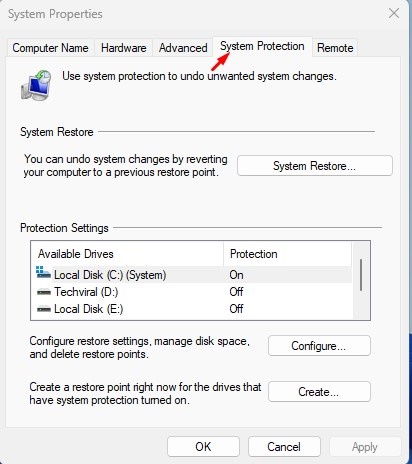Open the Remote tab

pos(335,48)
